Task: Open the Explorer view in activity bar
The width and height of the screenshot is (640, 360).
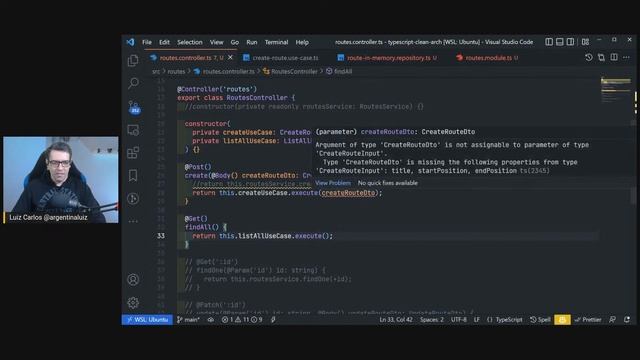Action: click(133, 60)
